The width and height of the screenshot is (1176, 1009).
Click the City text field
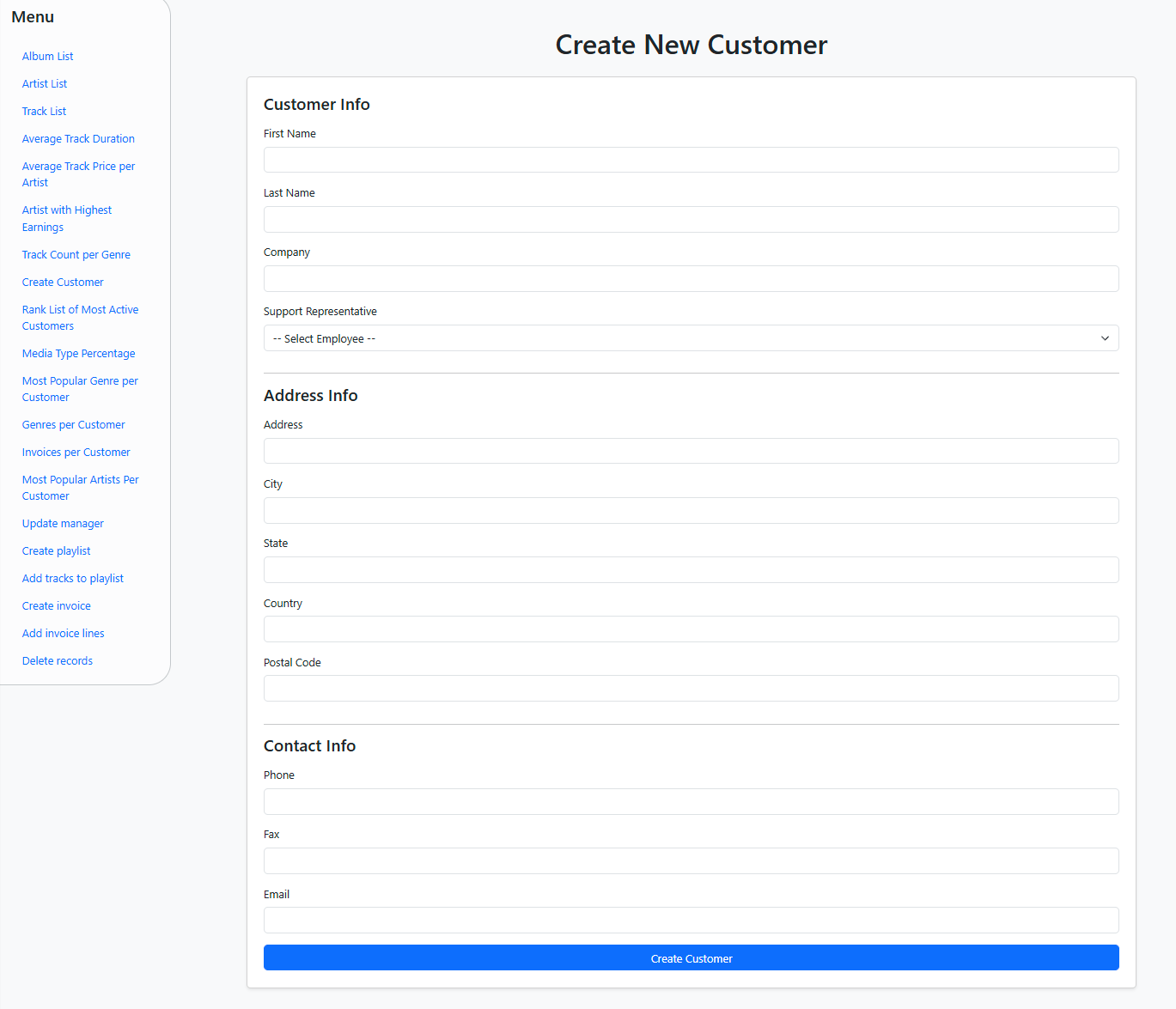pos(691,510)
